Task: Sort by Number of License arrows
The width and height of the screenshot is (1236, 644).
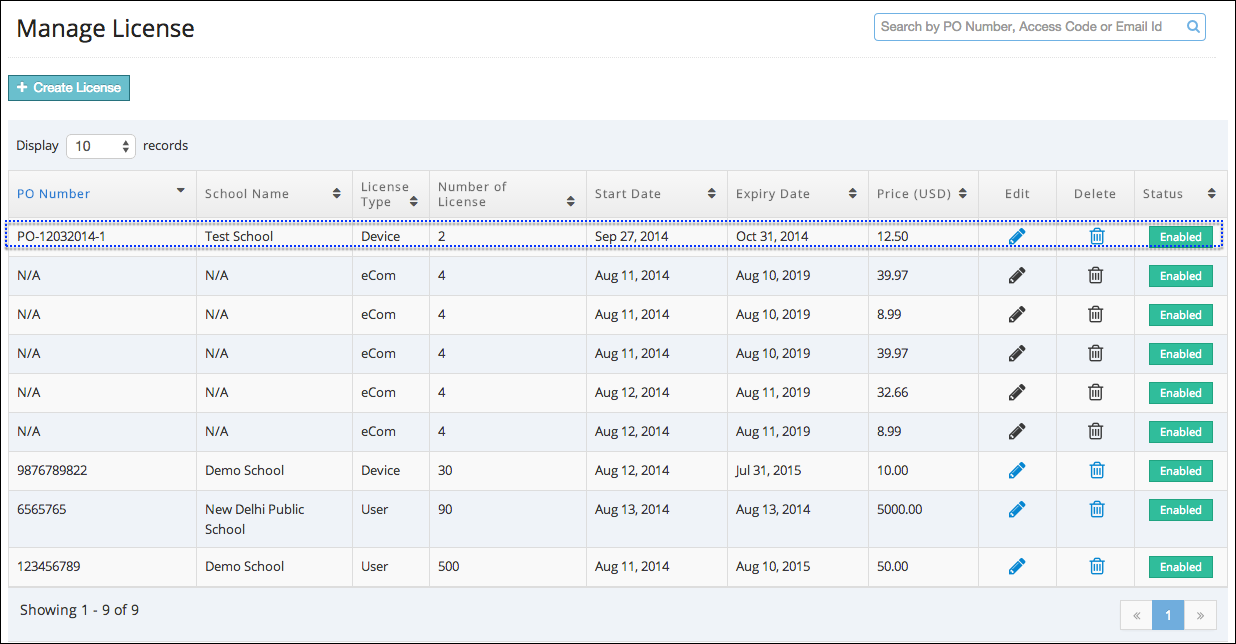Action: (x=571, y=201)
